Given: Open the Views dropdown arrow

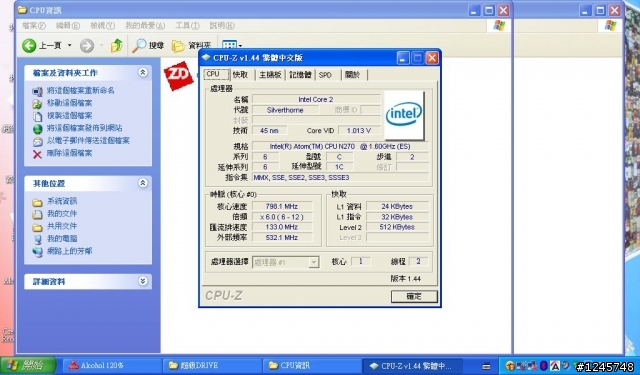Looking at the screenshot, I should pyautogui.click(x=240, y=45).
